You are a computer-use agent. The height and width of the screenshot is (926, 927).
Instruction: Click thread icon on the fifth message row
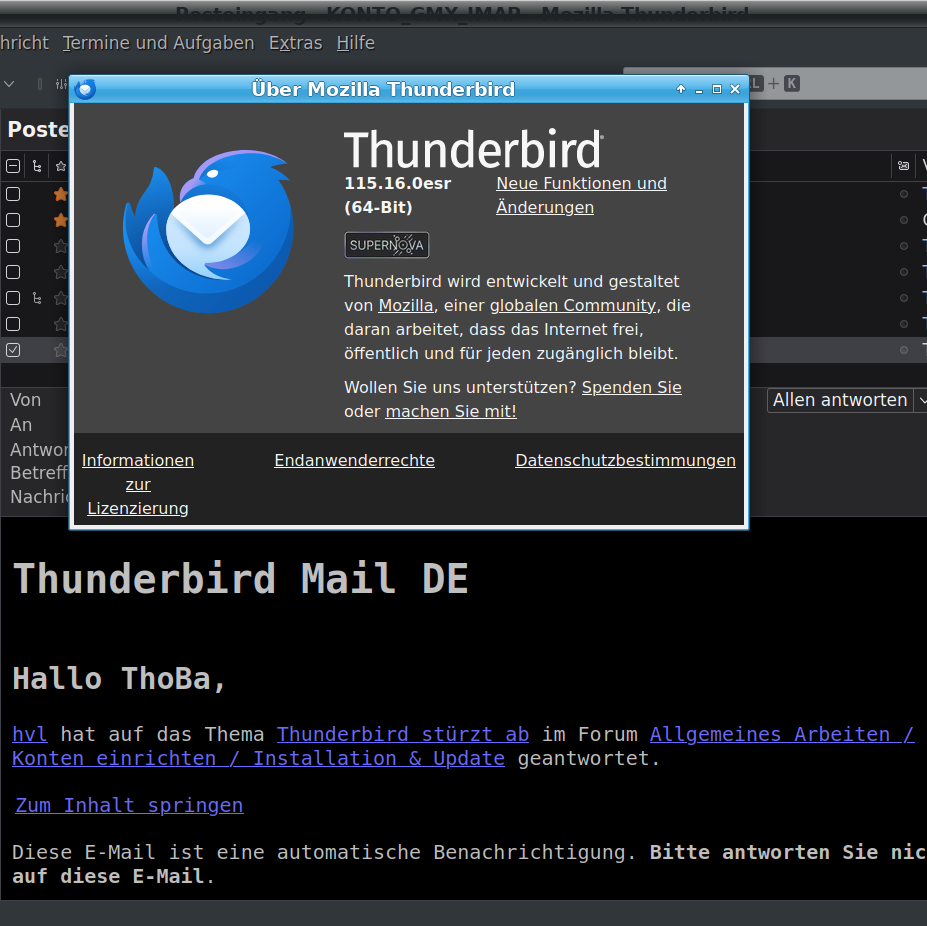37,298
